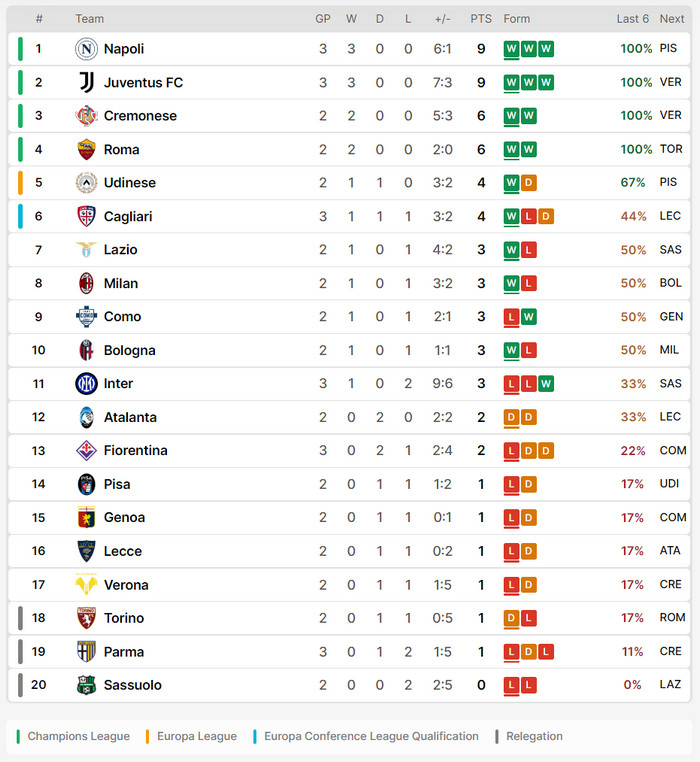
Task: Click the Torino club badge
Action: point(87,618)
